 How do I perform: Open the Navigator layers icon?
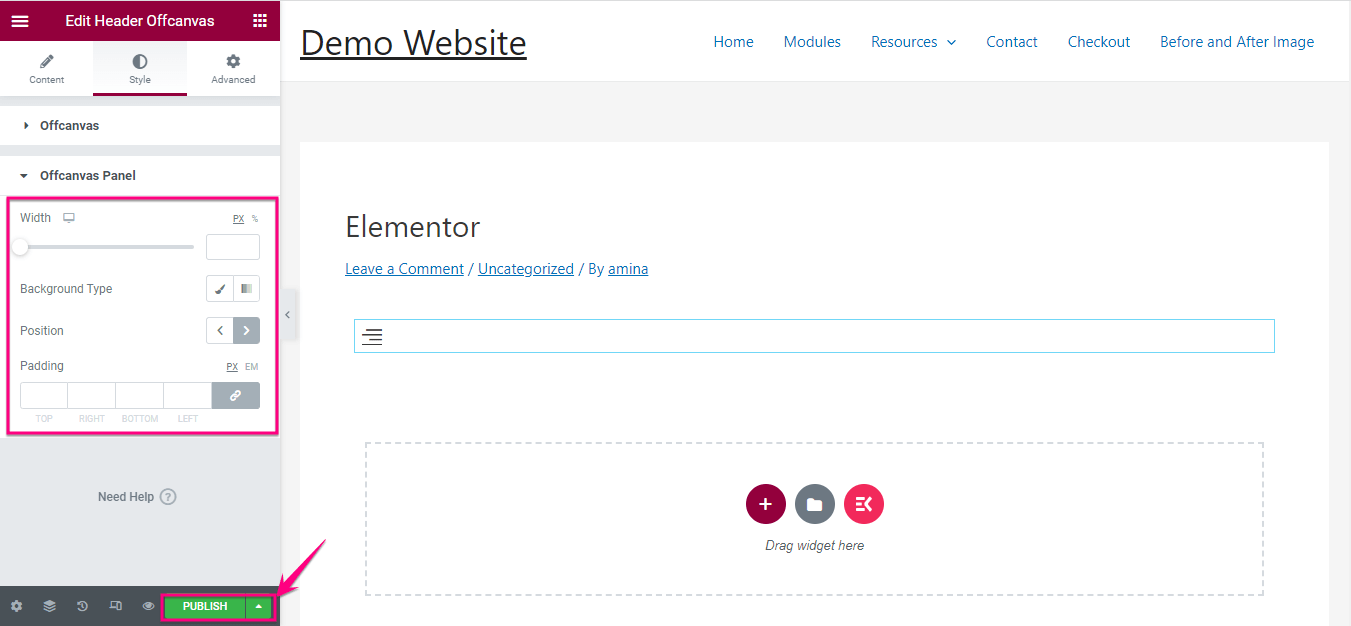(x=49, y=606)
